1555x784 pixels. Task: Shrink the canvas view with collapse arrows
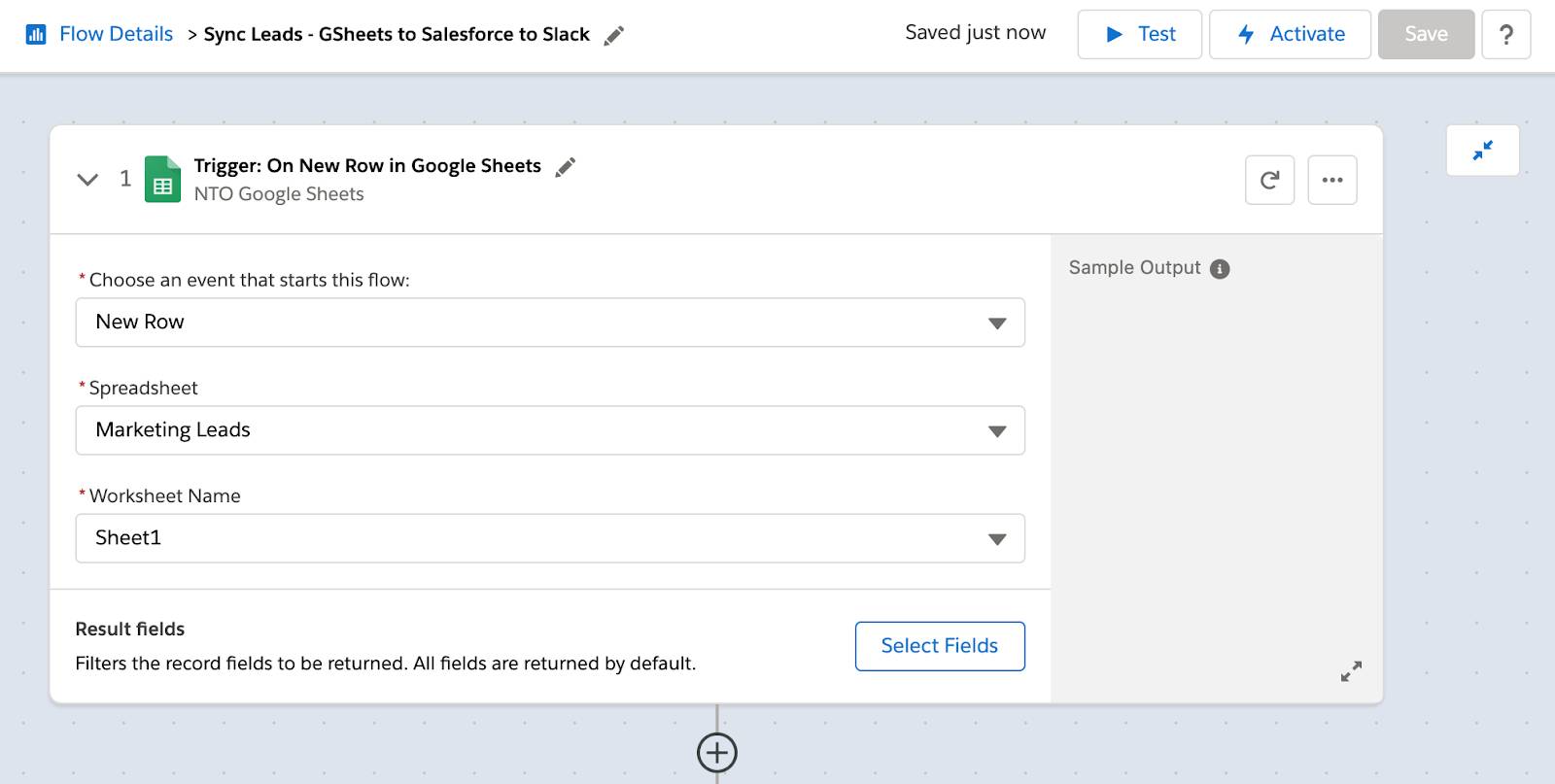click(x=1482, y=151)
